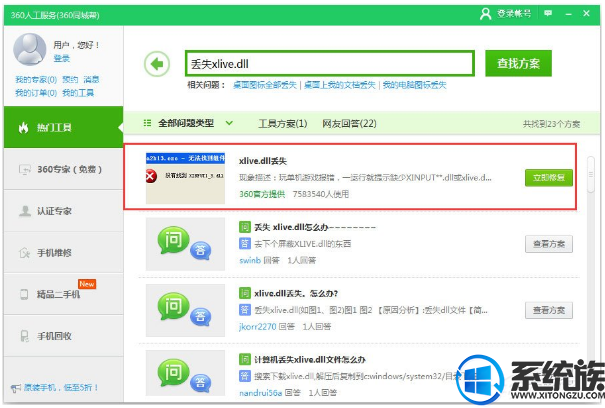
Task: Click the New badge on 精品二手机
Action: 87,284
